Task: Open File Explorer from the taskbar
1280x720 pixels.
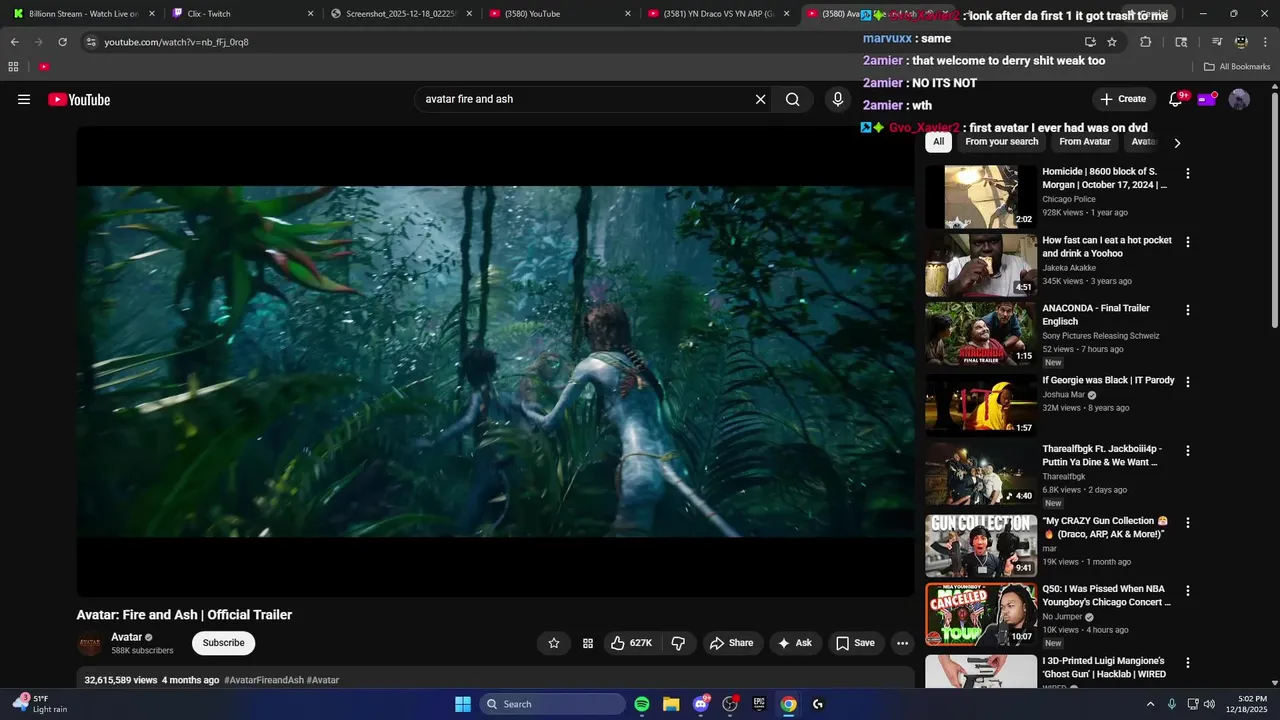Action: [671, 704]
